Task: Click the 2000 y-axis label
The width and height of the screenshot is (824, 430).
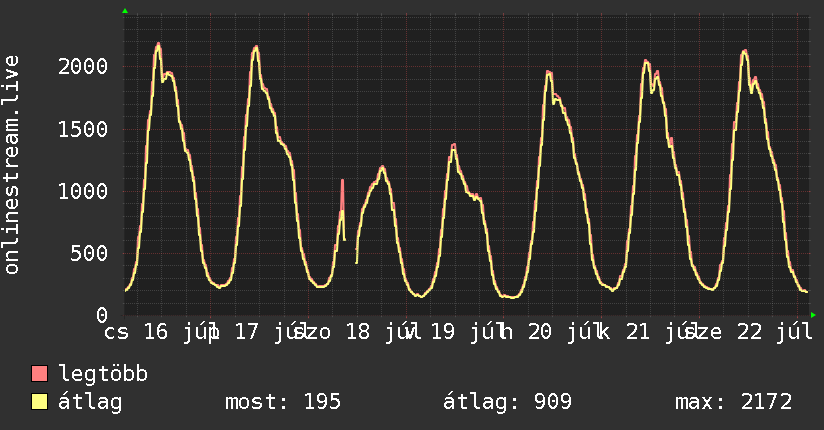Action: (x=83, y=67)
